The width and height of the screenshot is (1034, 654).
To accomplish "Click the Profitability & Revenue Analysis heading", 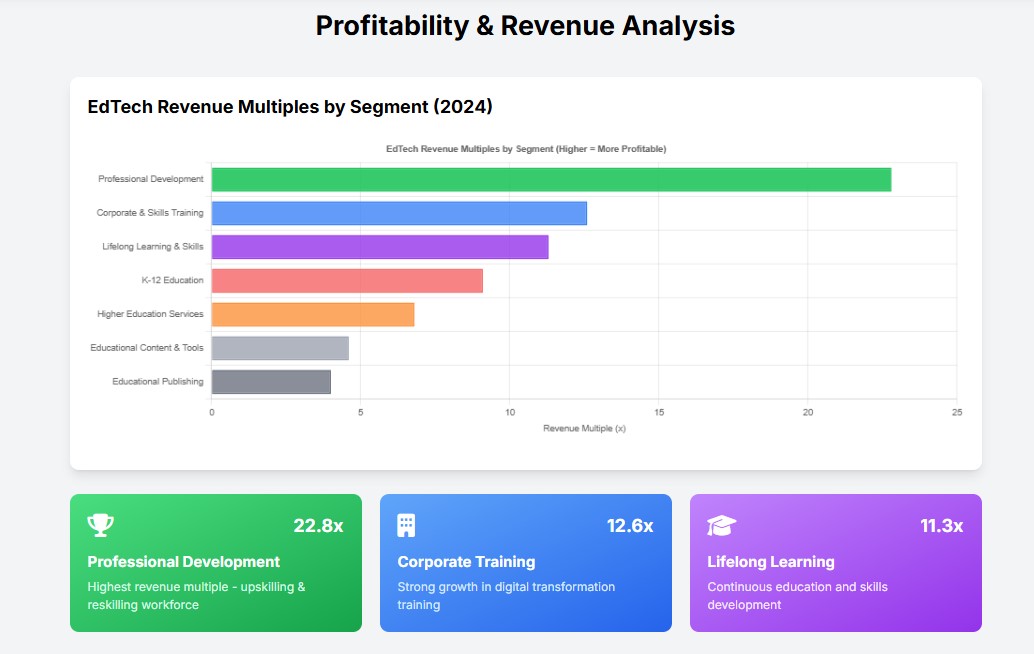I will [x=525, y=26].
